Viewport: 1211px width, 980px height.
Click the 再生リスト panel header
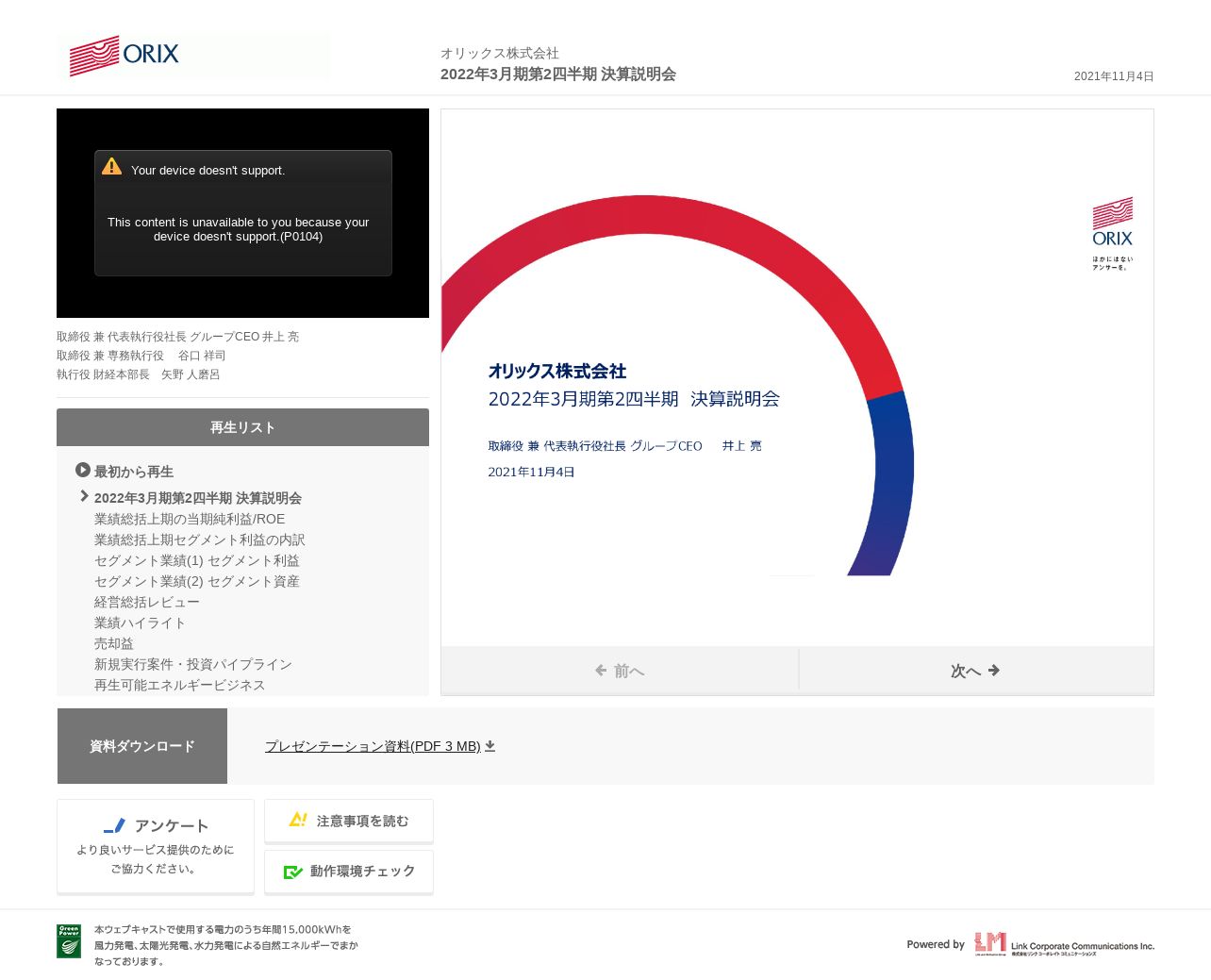click(x=242, y=427)
